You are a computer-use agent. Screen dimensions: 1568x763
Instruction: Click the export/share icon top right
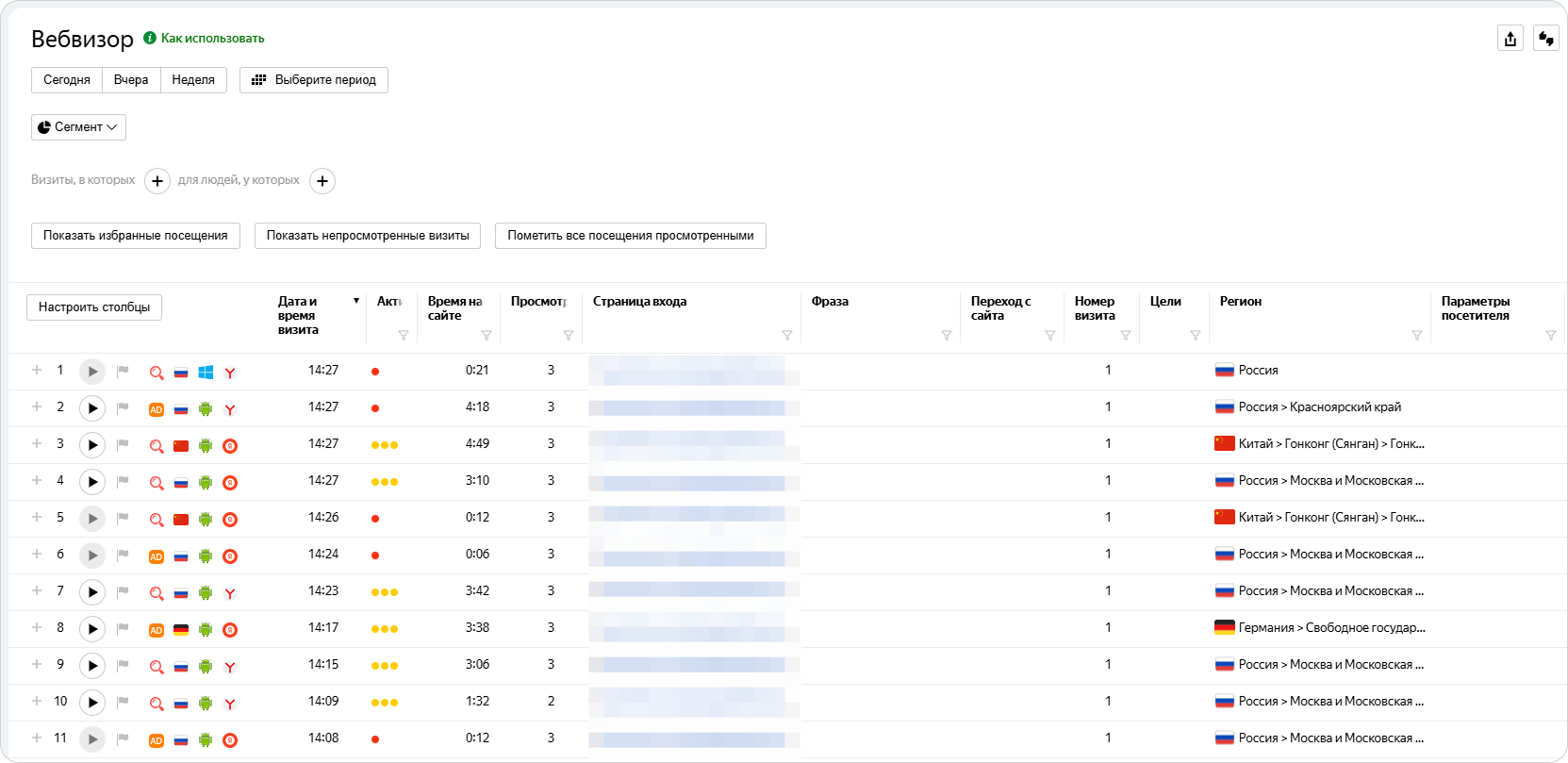1510,39
